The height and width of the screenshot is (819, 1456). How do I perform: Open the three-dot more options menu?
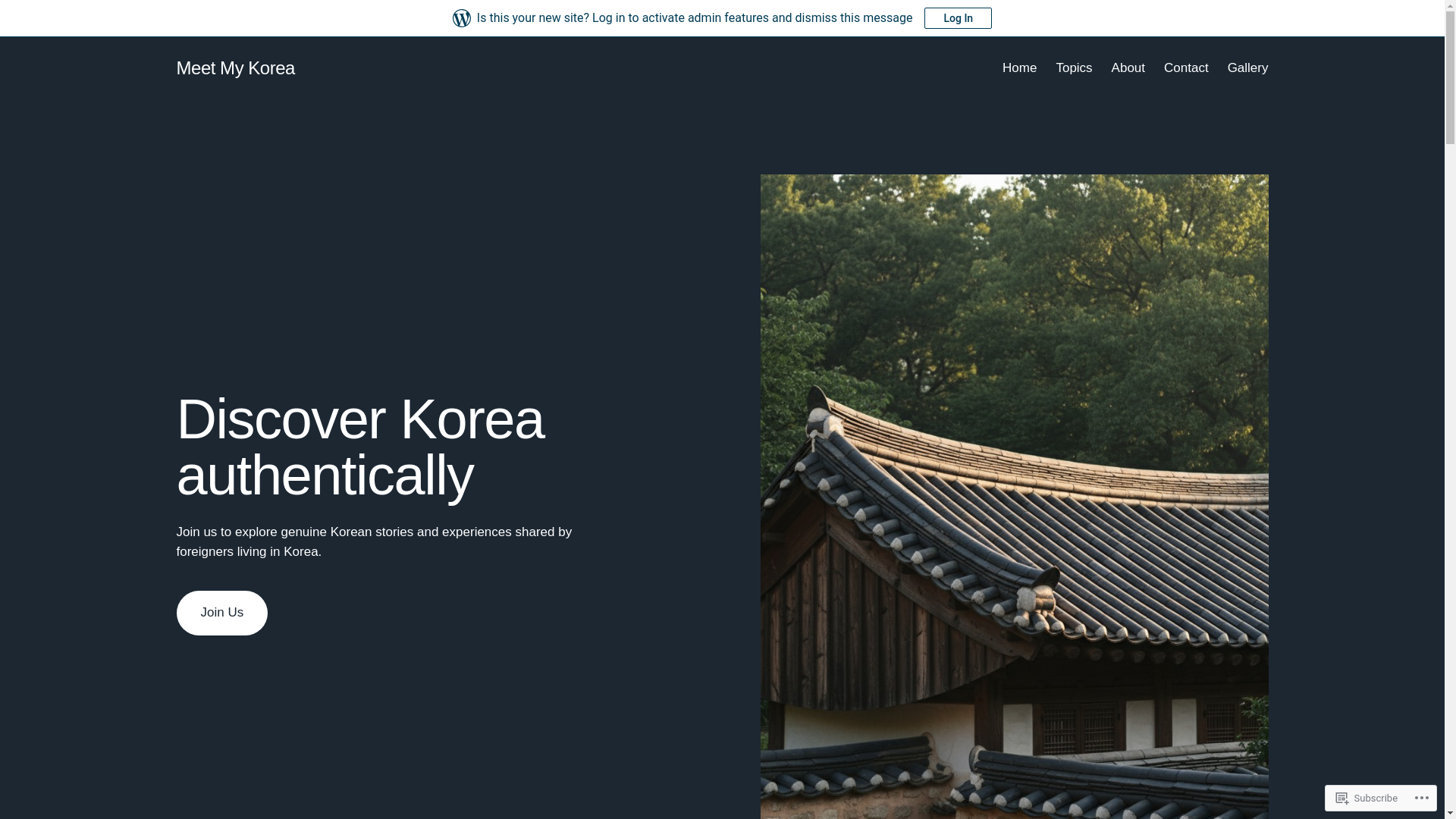pos(1421,798)
